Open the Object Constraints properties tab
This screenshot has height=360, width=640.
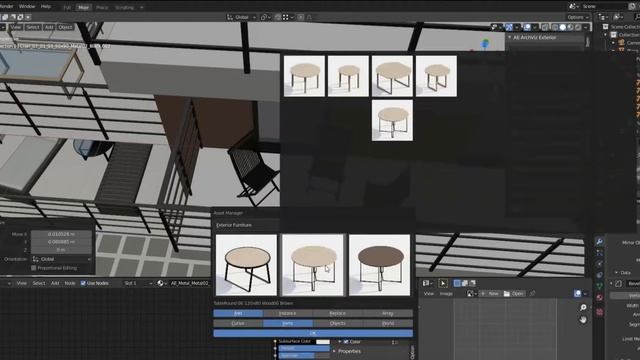599,275
